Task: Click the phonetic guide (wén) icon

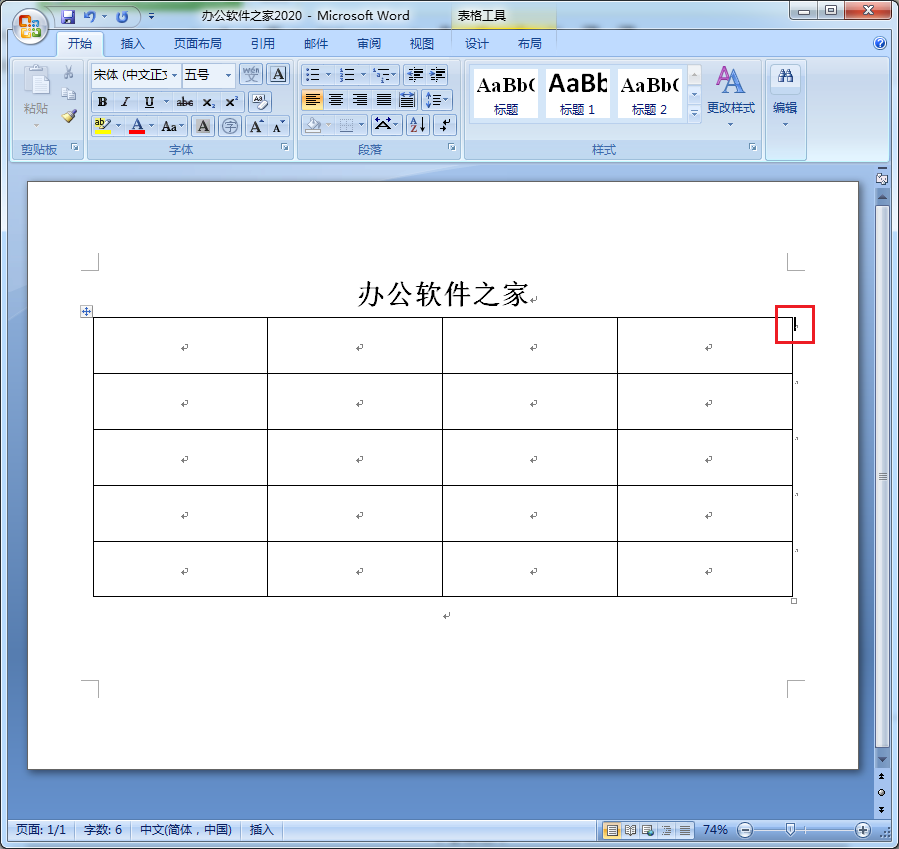Action: 251,75
